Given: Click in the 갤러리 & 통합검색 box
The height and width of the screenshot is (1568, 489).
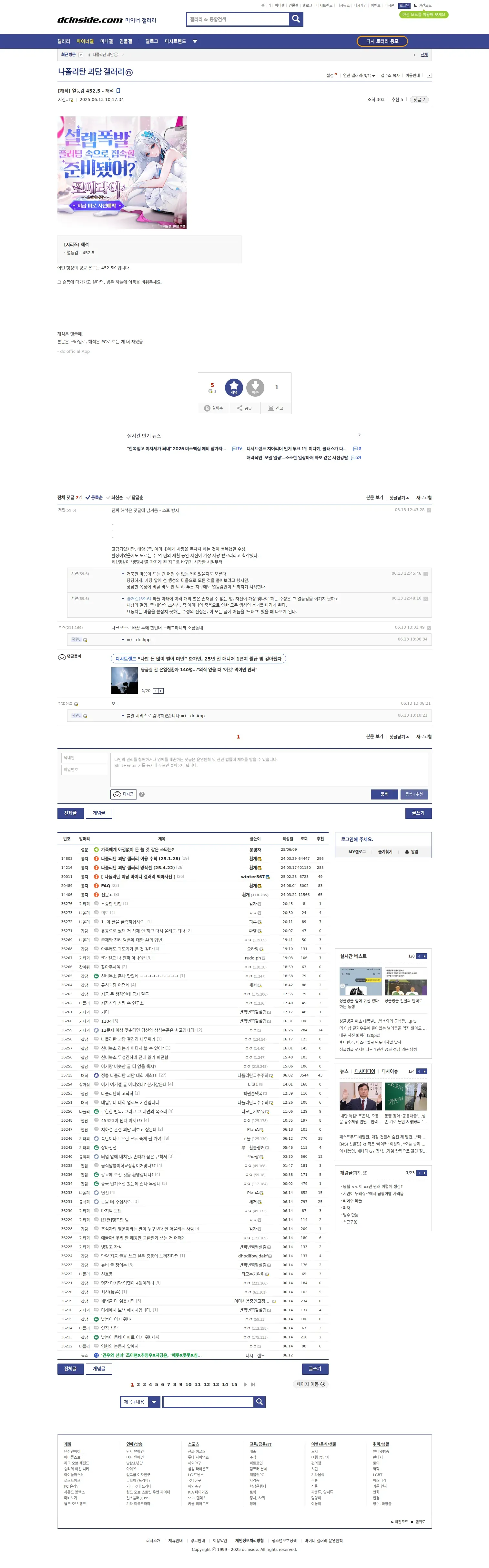Looking at the screenshot, I should [x=238, y=19].
